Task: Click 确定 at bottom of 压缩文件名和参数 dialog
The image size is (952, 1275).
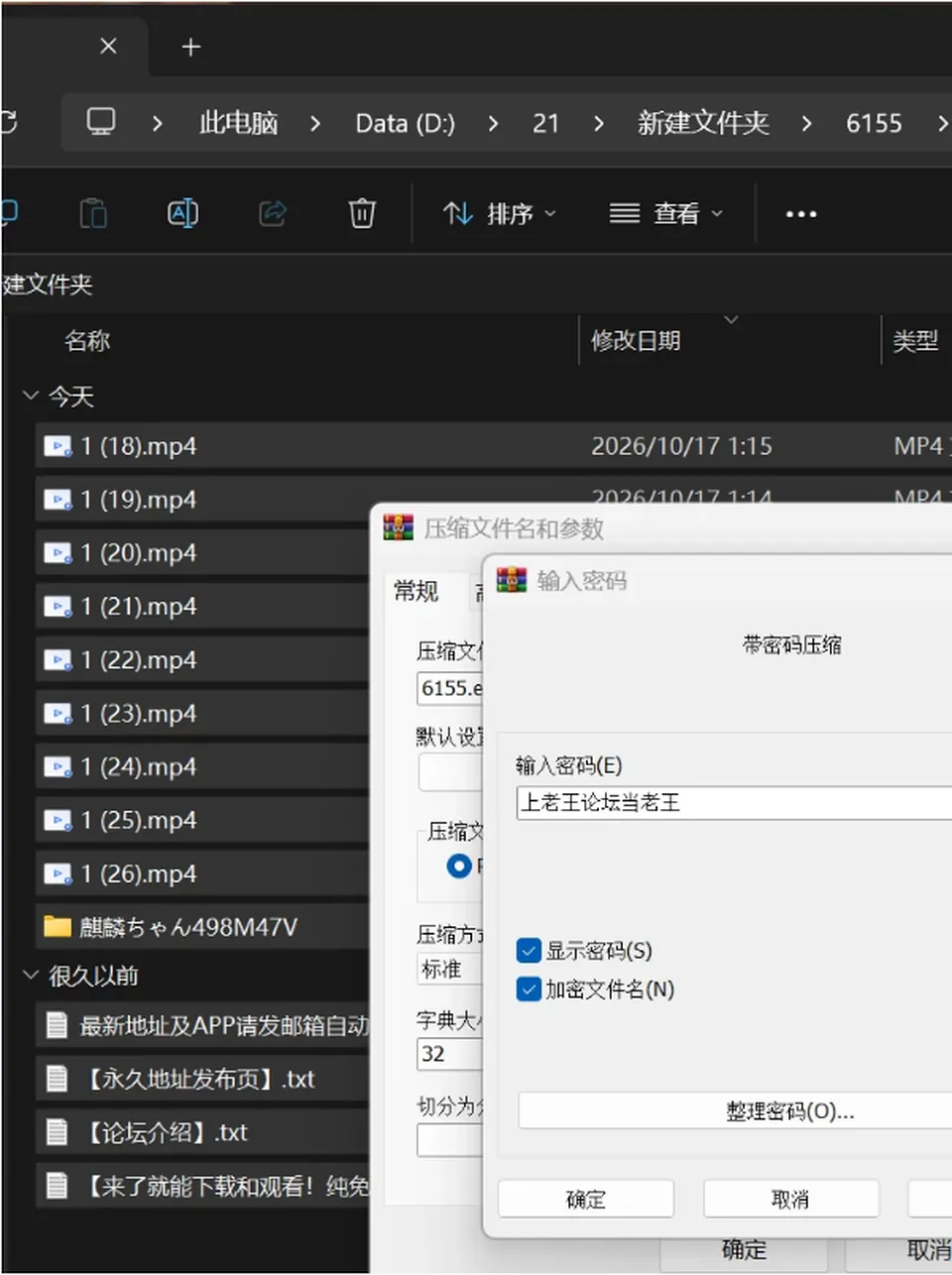Action: (744, 1251)
